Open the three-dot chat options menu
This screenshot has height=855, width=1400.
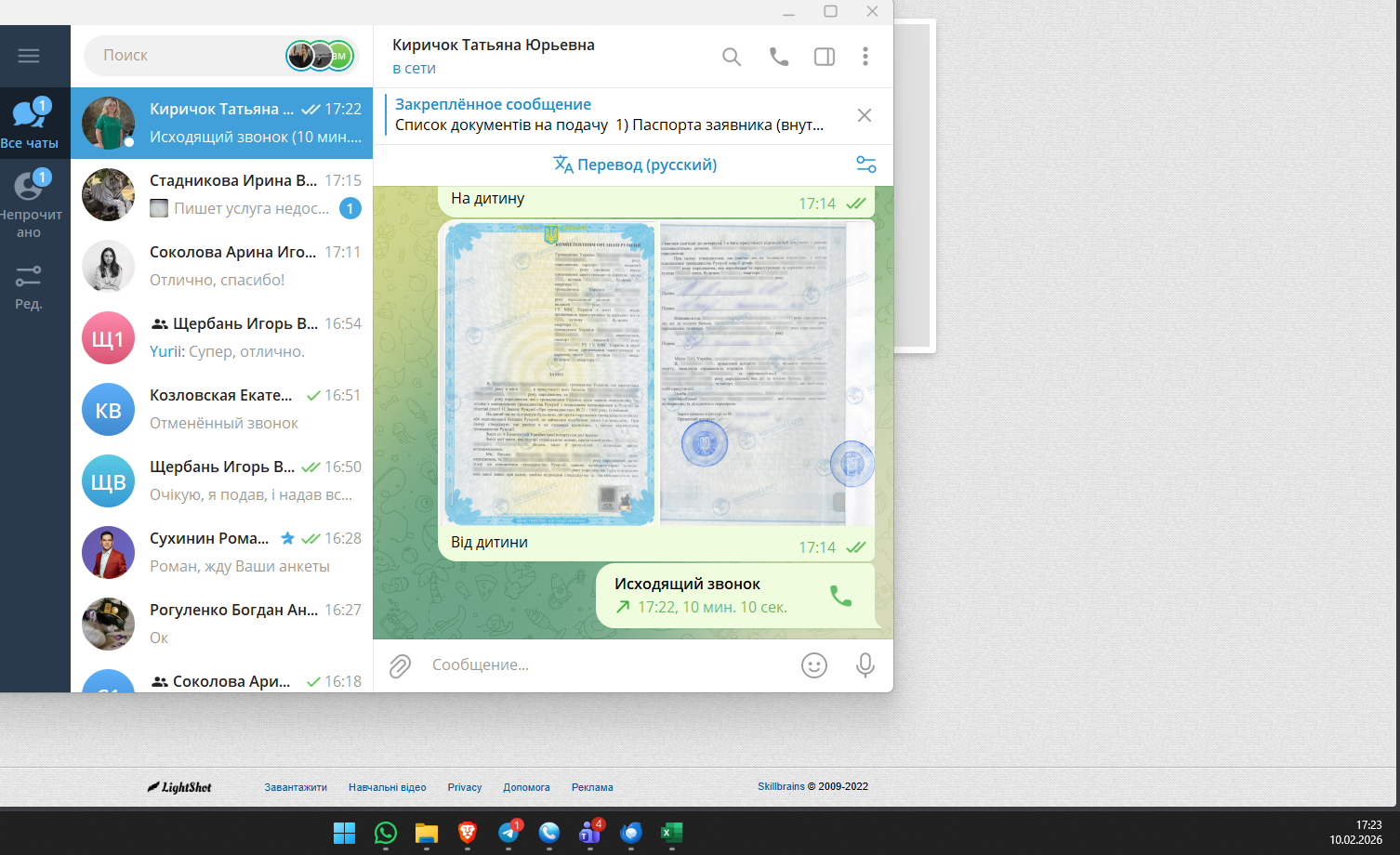(865, 57)
